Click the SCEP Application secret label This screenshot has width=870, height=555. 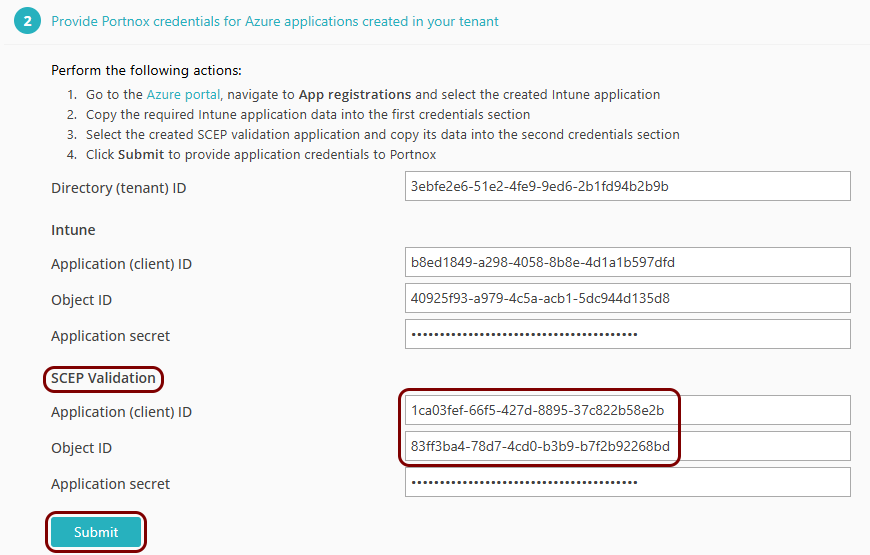(110, 484)
